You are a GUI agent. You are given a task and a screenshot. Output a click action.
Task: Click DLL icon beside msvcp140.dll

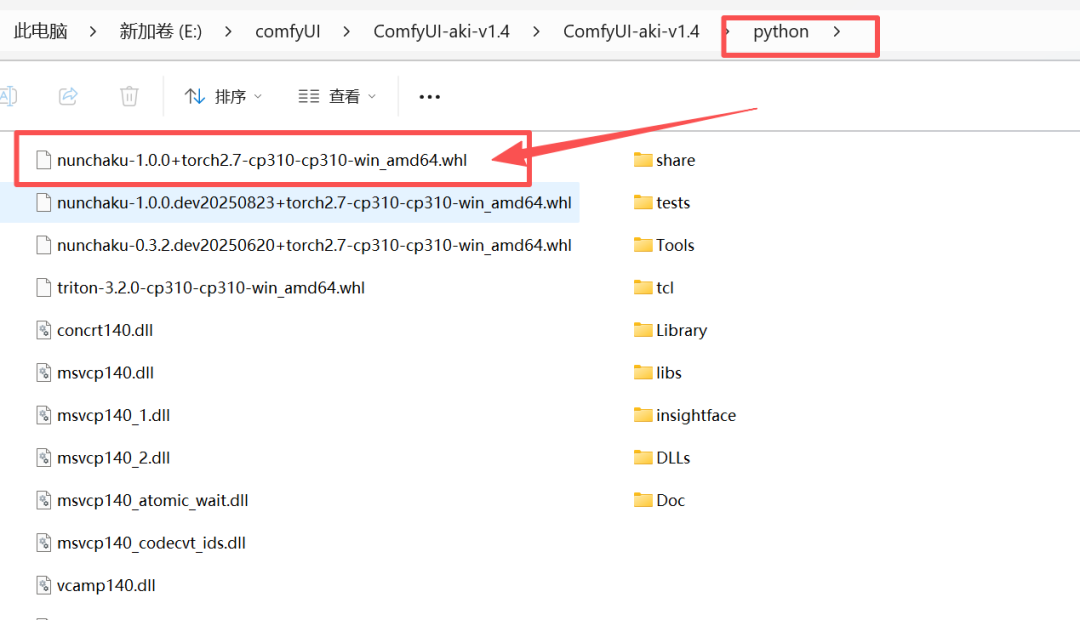point(43,373)
